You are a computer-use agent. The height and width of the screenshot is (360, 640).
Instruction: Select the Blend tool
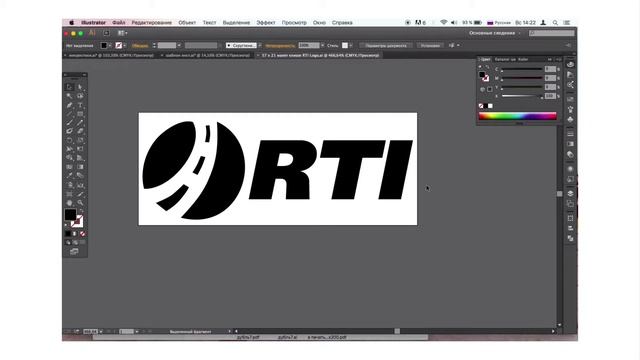tap(80, 176)
